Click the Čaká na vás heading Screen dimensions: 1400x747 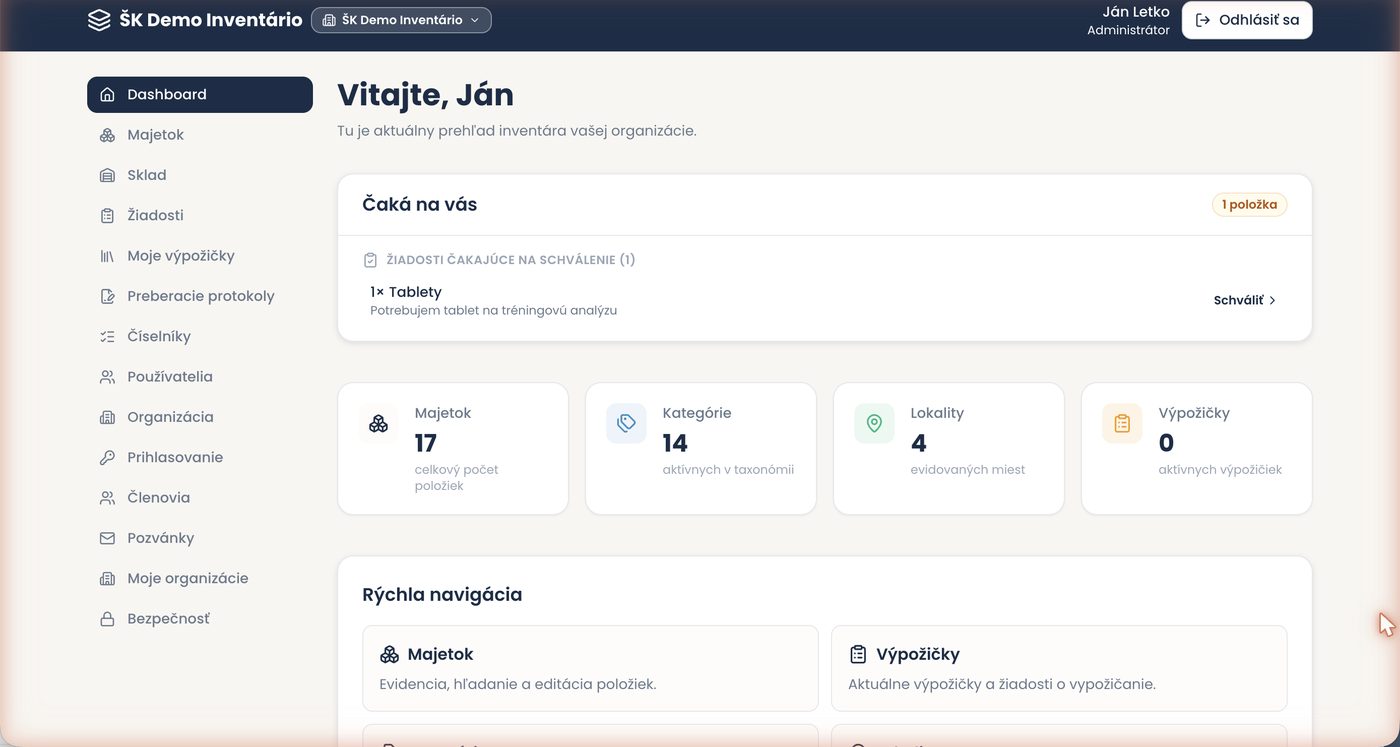420,205
